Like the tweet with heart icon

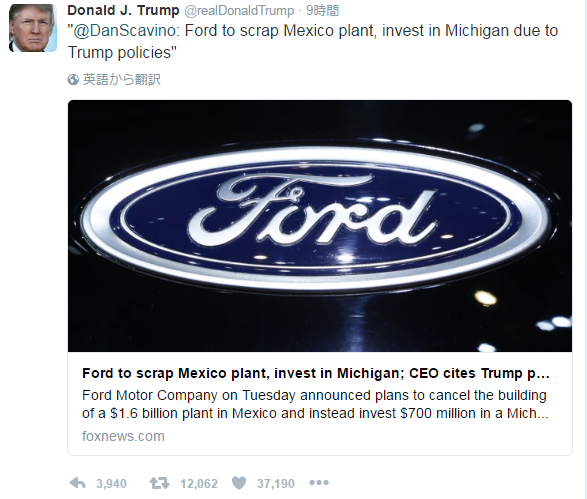coord(239,483)
